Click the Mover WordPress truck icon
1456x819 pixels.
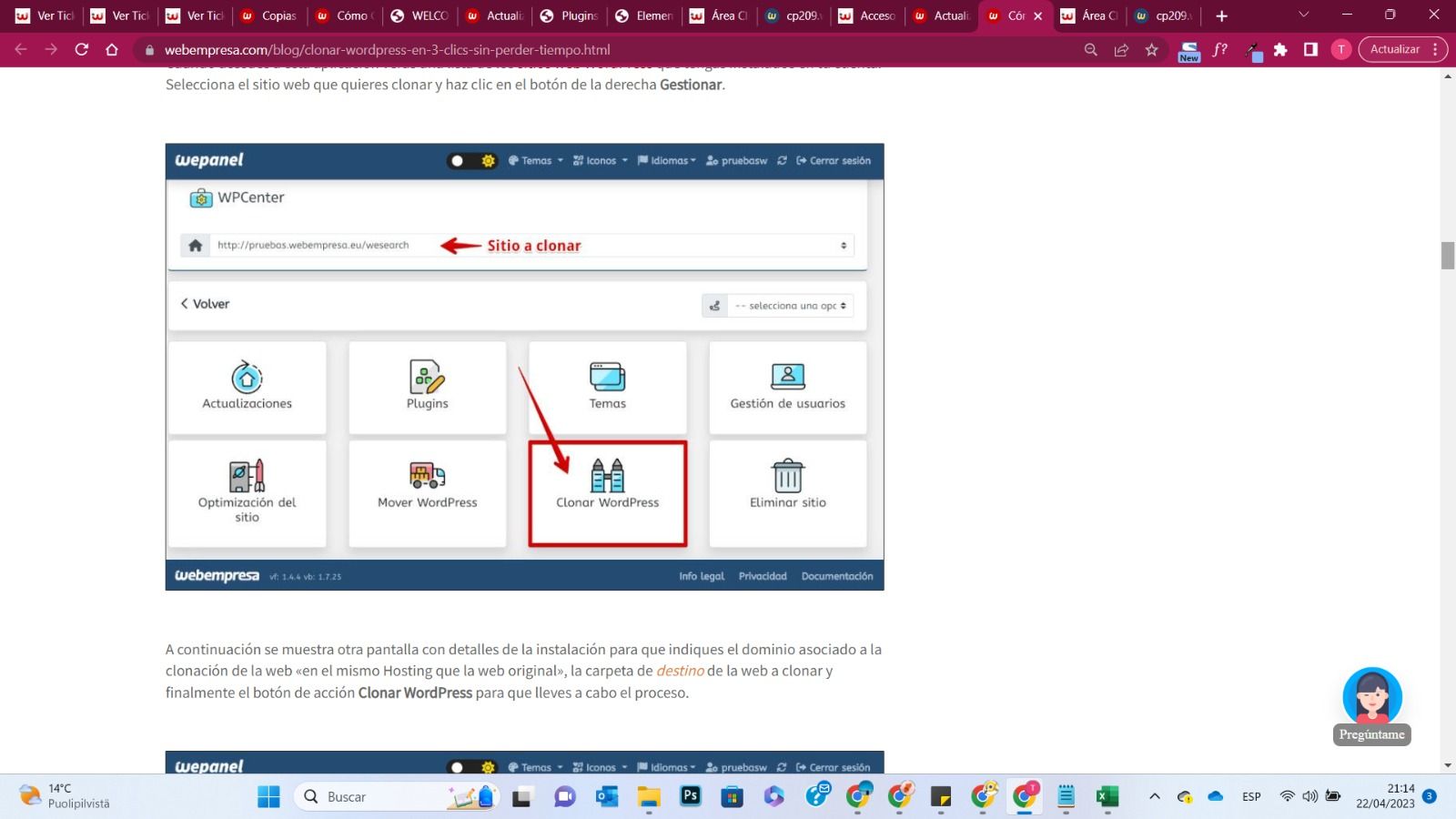click(427, 475)
